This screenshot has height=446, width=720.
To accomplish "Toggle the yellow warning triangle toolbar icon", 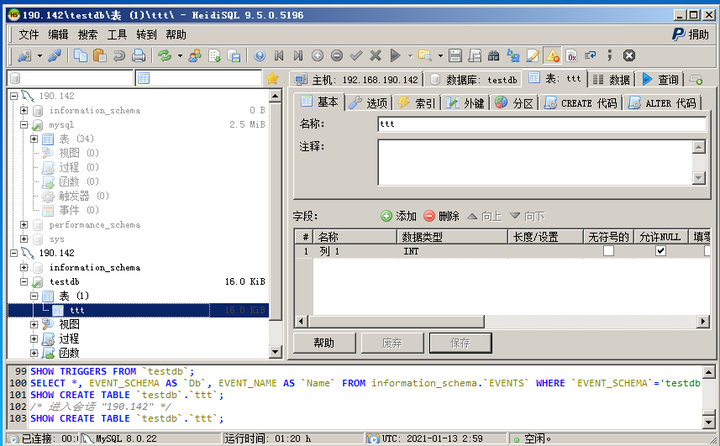I will click(x=552, y=56).
